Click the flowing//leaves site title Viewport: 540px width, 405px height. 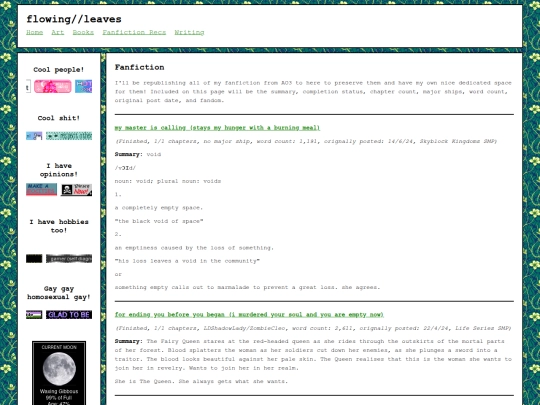(74, 19)
